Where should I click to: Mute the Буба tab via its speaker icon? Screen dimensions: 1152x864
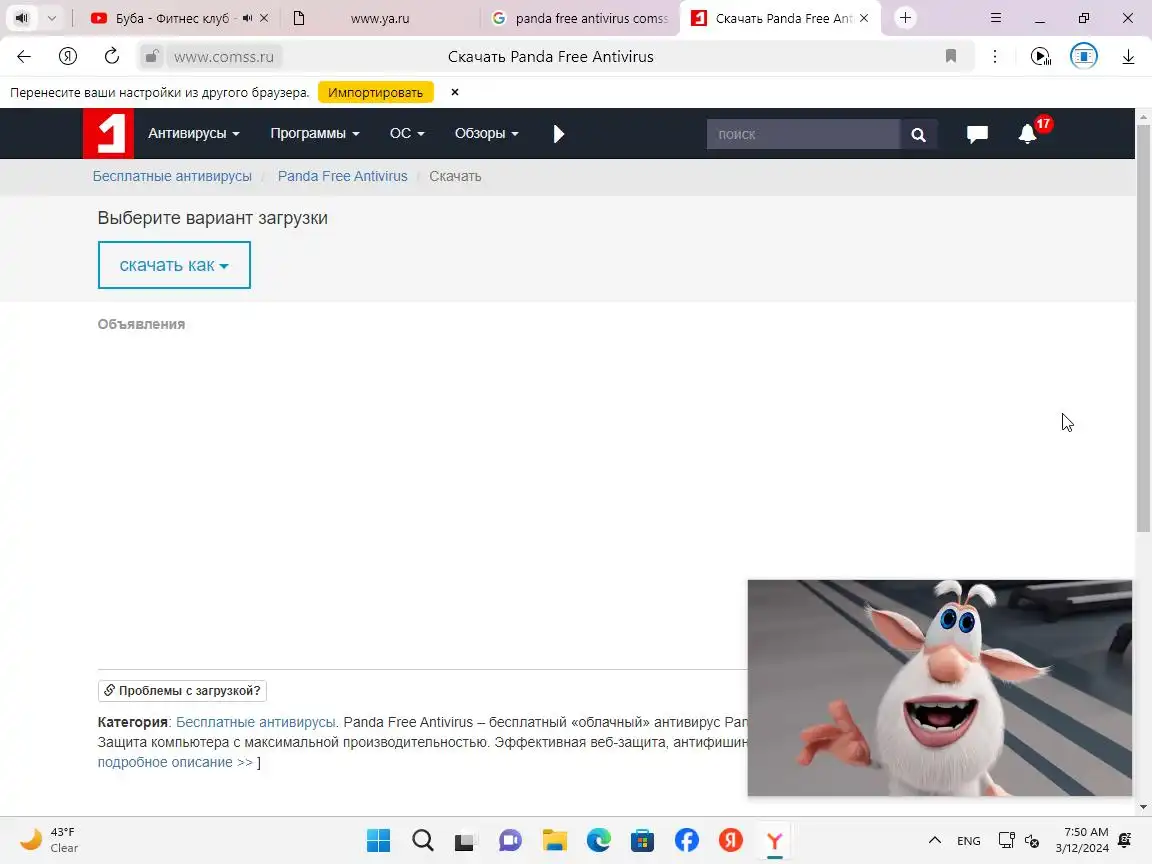pyautogui.click(x=248, y=18)
